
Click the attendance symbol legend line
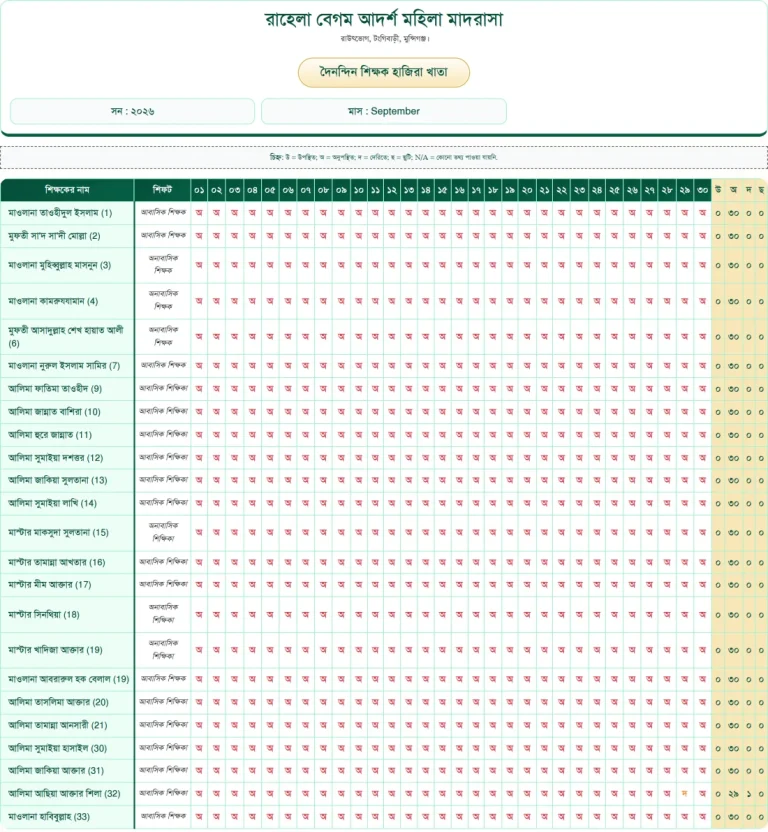384,157
